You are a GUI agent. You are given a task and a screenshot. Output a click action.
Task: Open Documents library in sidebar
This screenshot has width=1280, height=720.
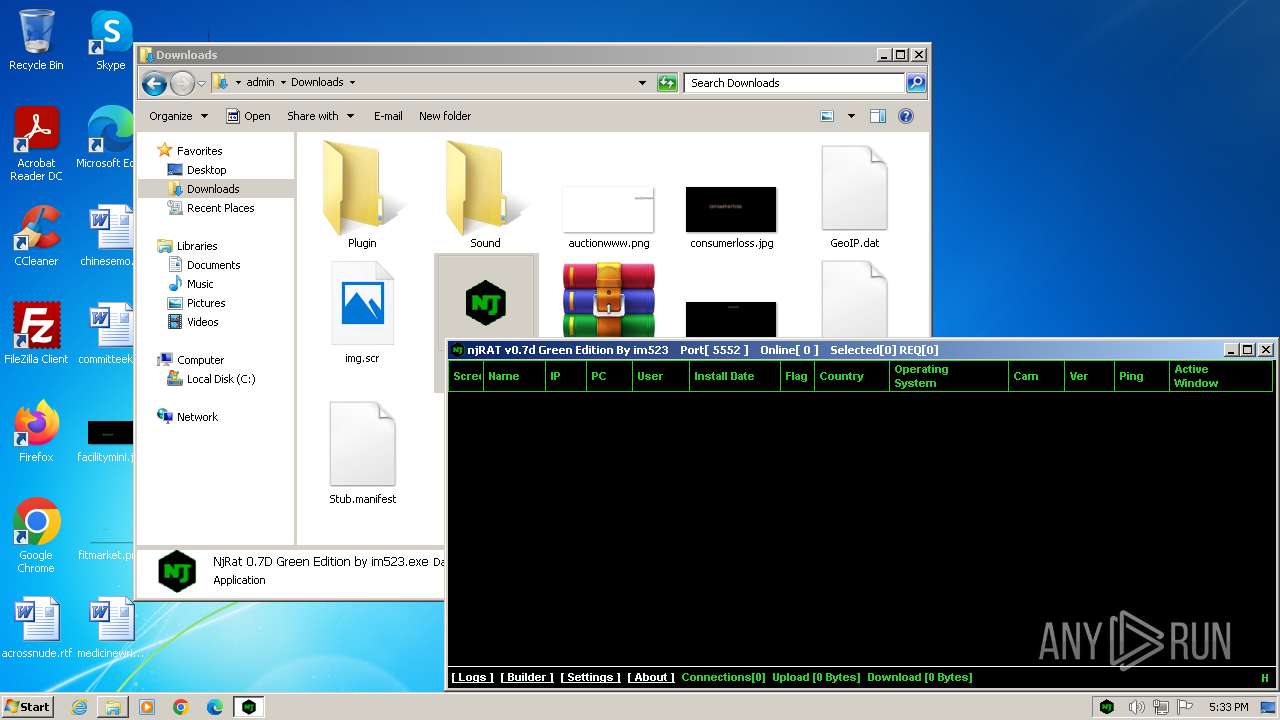tap(213, 265)
